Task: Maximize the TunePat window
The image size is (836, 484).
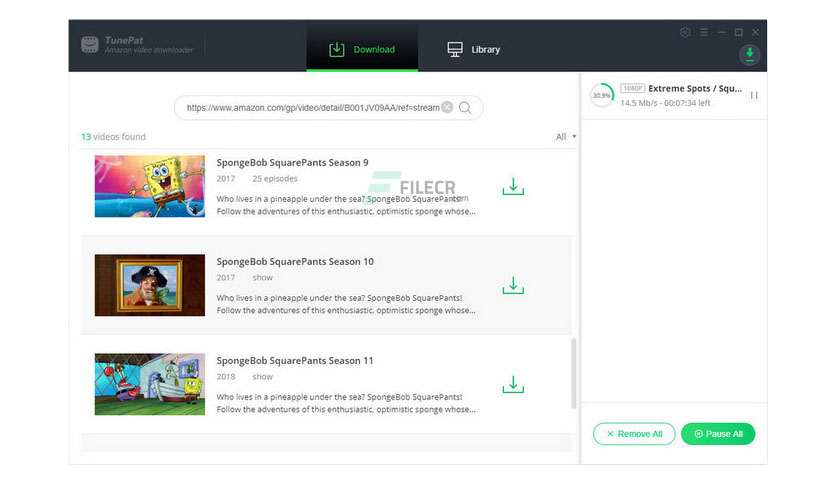Action: tap(738, 32)
